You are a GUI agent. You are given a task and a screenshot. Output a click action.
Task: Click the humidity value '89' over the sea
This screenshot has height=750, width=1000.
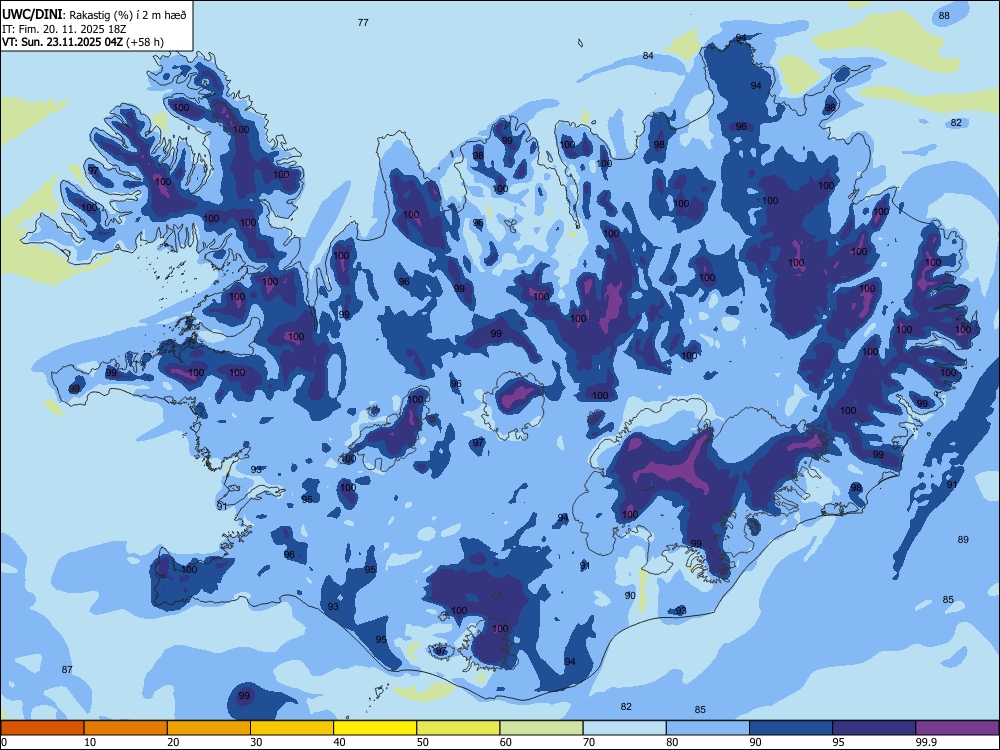(963, 540)
